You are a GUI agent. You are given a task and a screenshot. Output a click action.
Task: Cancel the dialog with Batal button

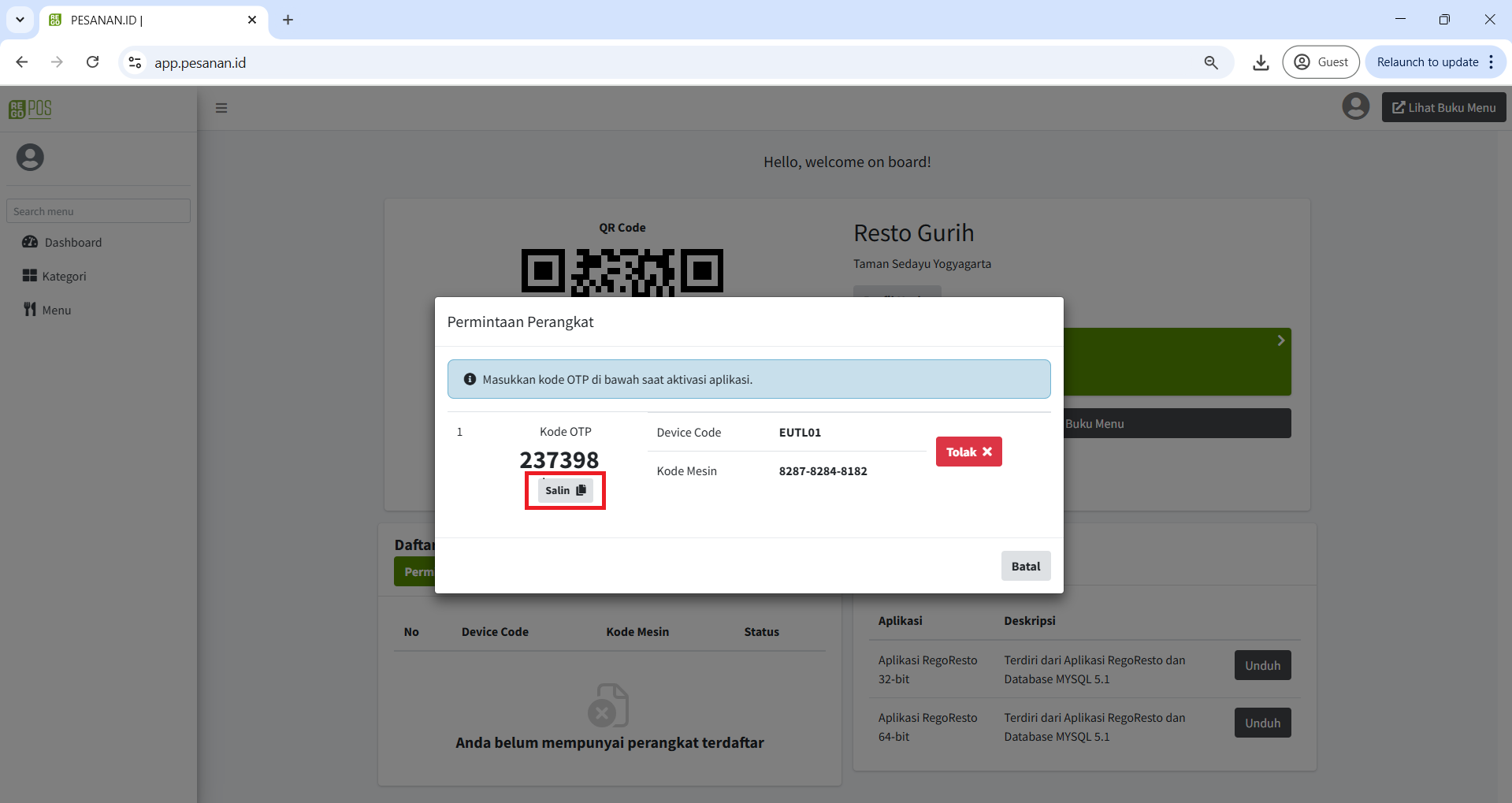click(1025, 566)
